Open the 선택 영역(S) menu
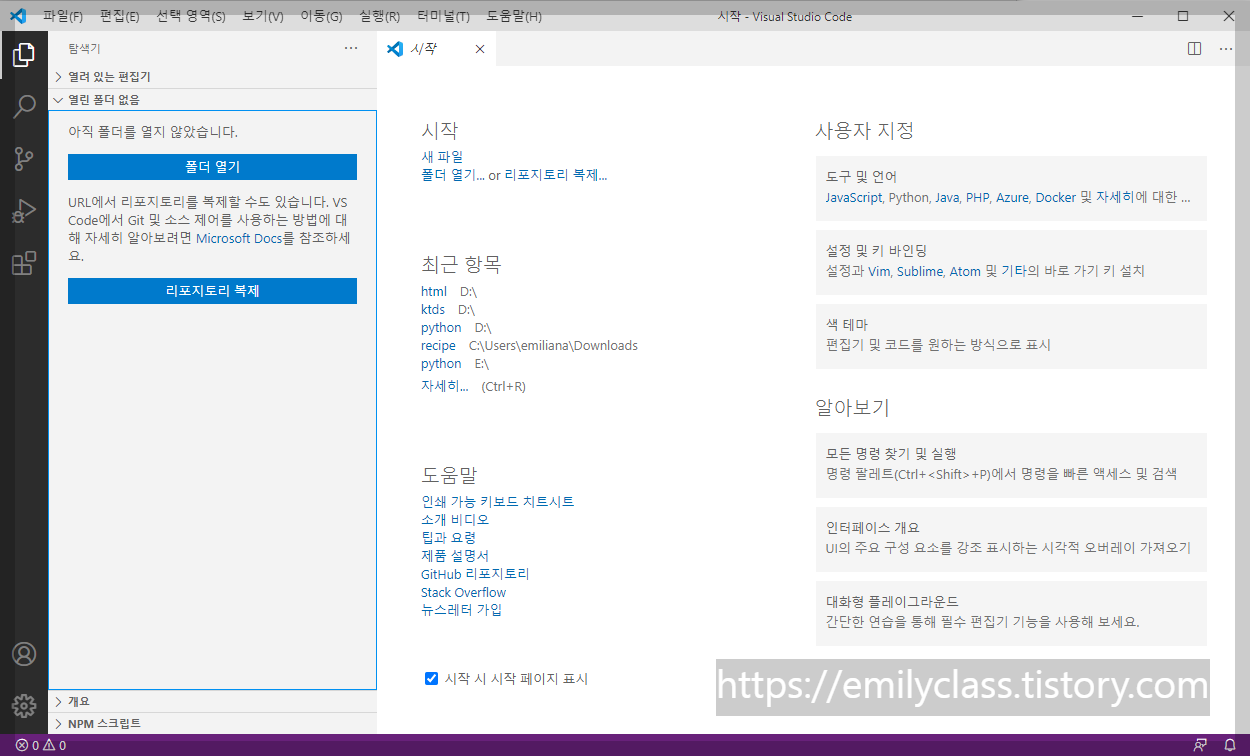 pos(191,17)
